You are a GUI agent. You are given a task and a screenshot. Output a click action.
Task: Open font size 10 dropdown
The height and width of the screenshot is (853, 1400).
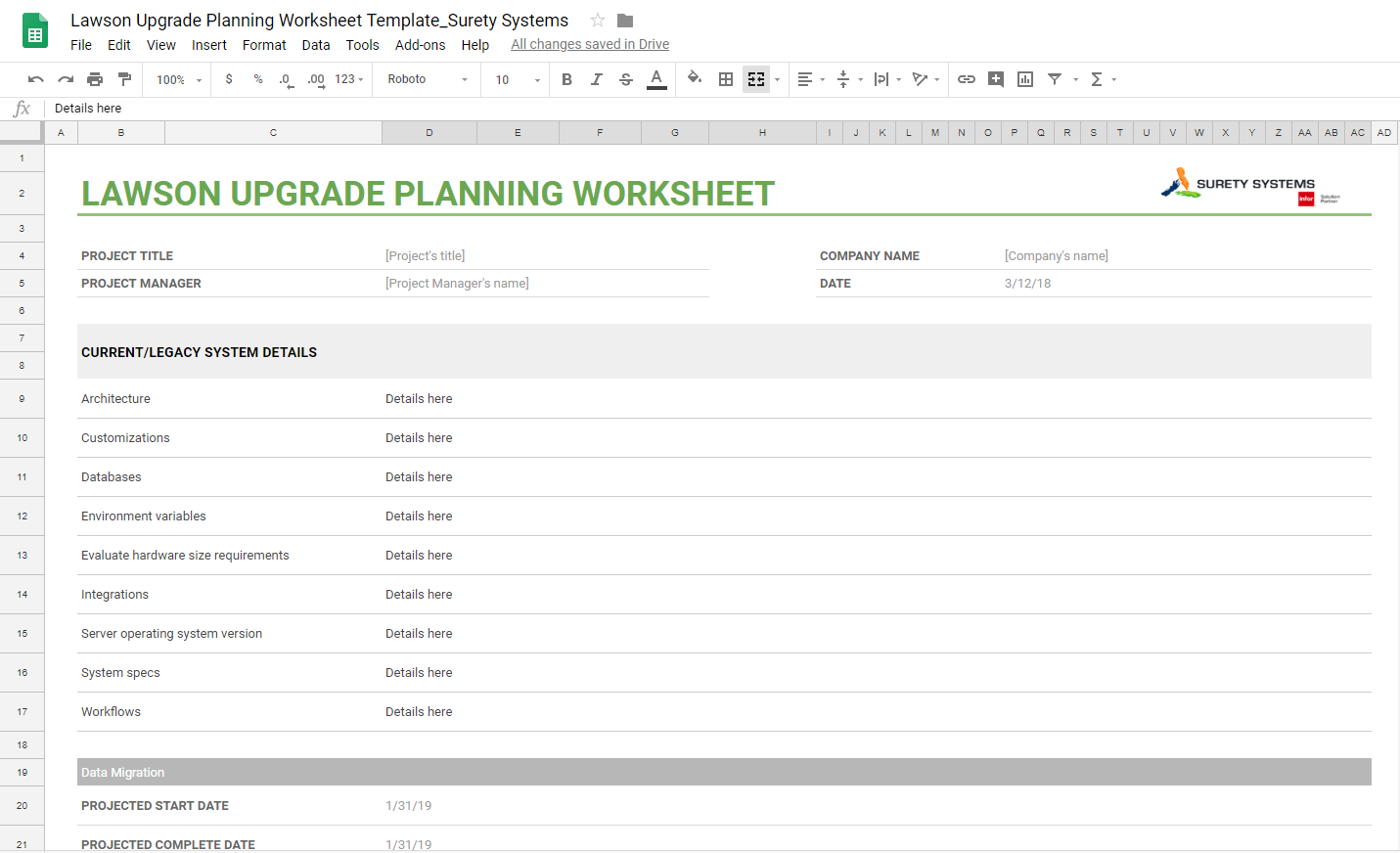click(x=518, y=80)
